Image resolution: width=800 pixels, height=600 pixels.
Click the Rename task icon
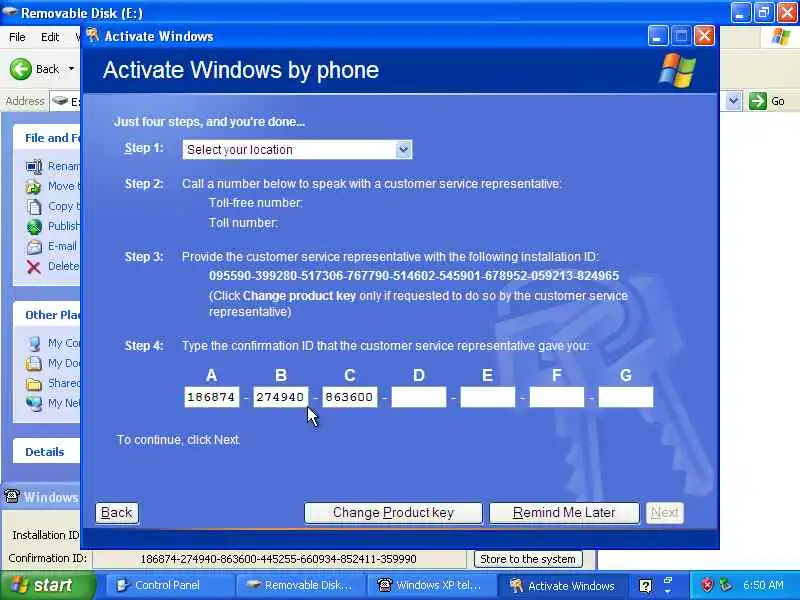34,167
